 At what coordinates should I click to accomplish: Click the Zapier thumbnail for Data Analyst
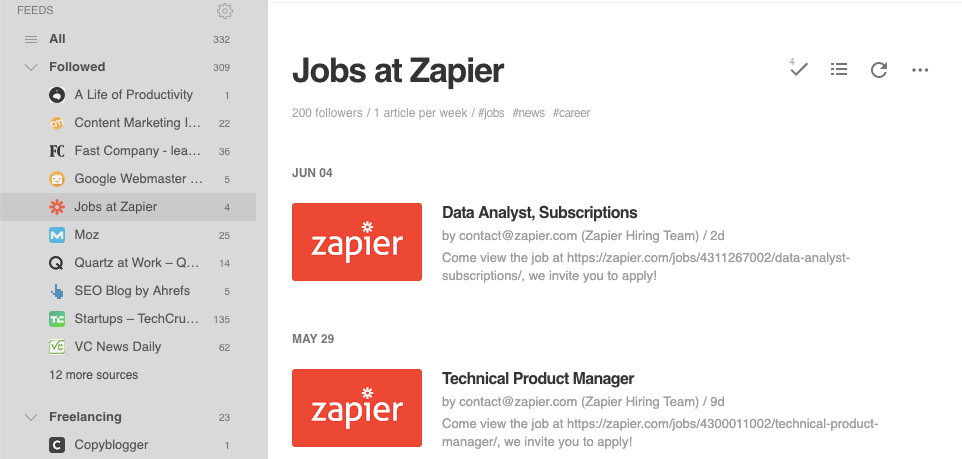(356, 242)
